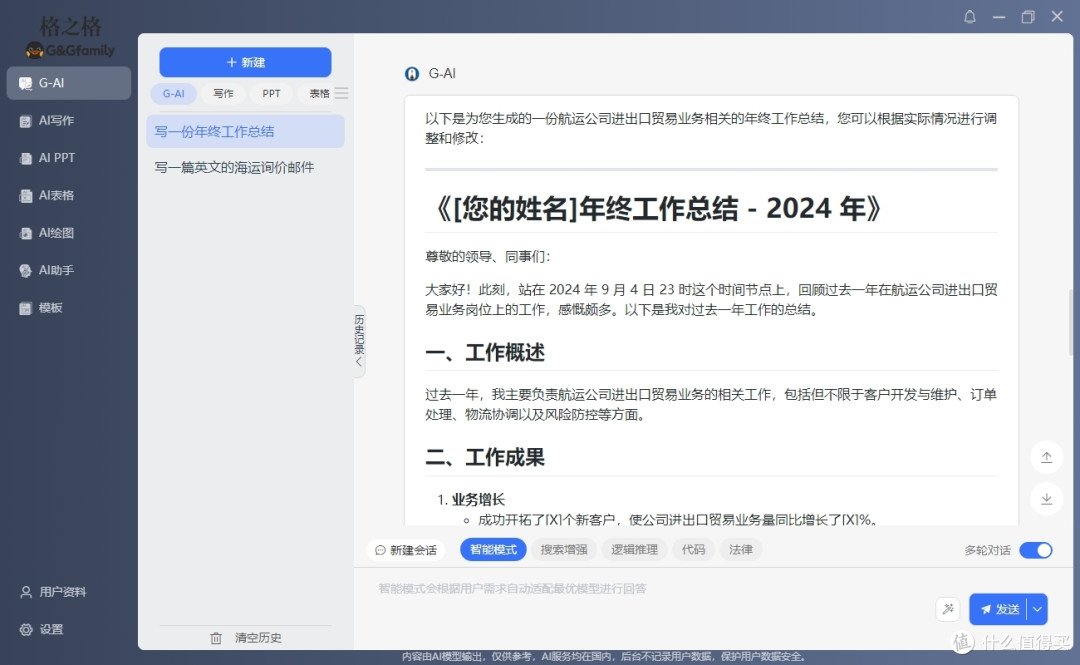
Task: Collapse the 历史记录 panel handle
Action: point(359,340)
